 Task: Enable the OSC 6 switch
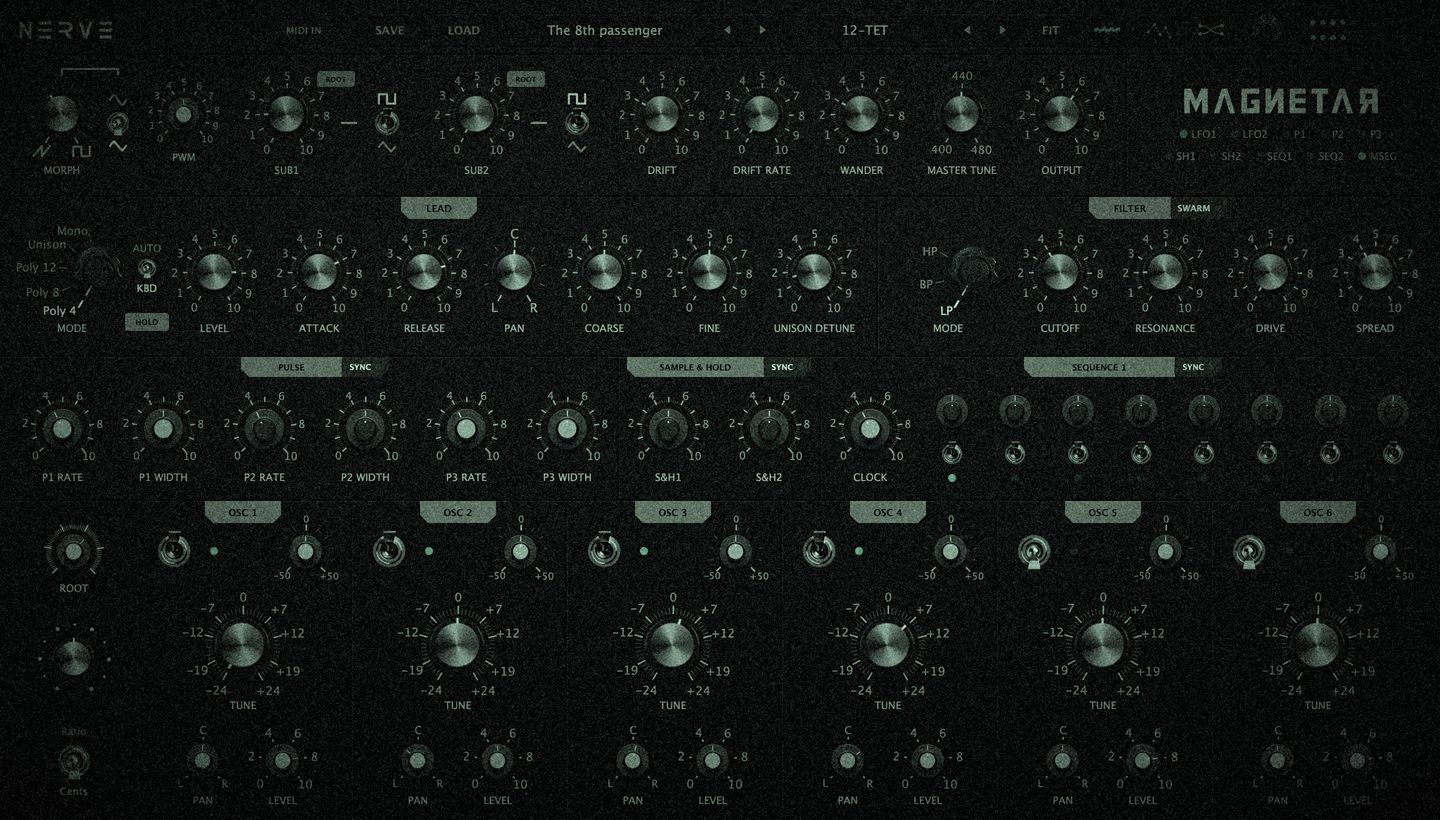(x=1248, y=552)
